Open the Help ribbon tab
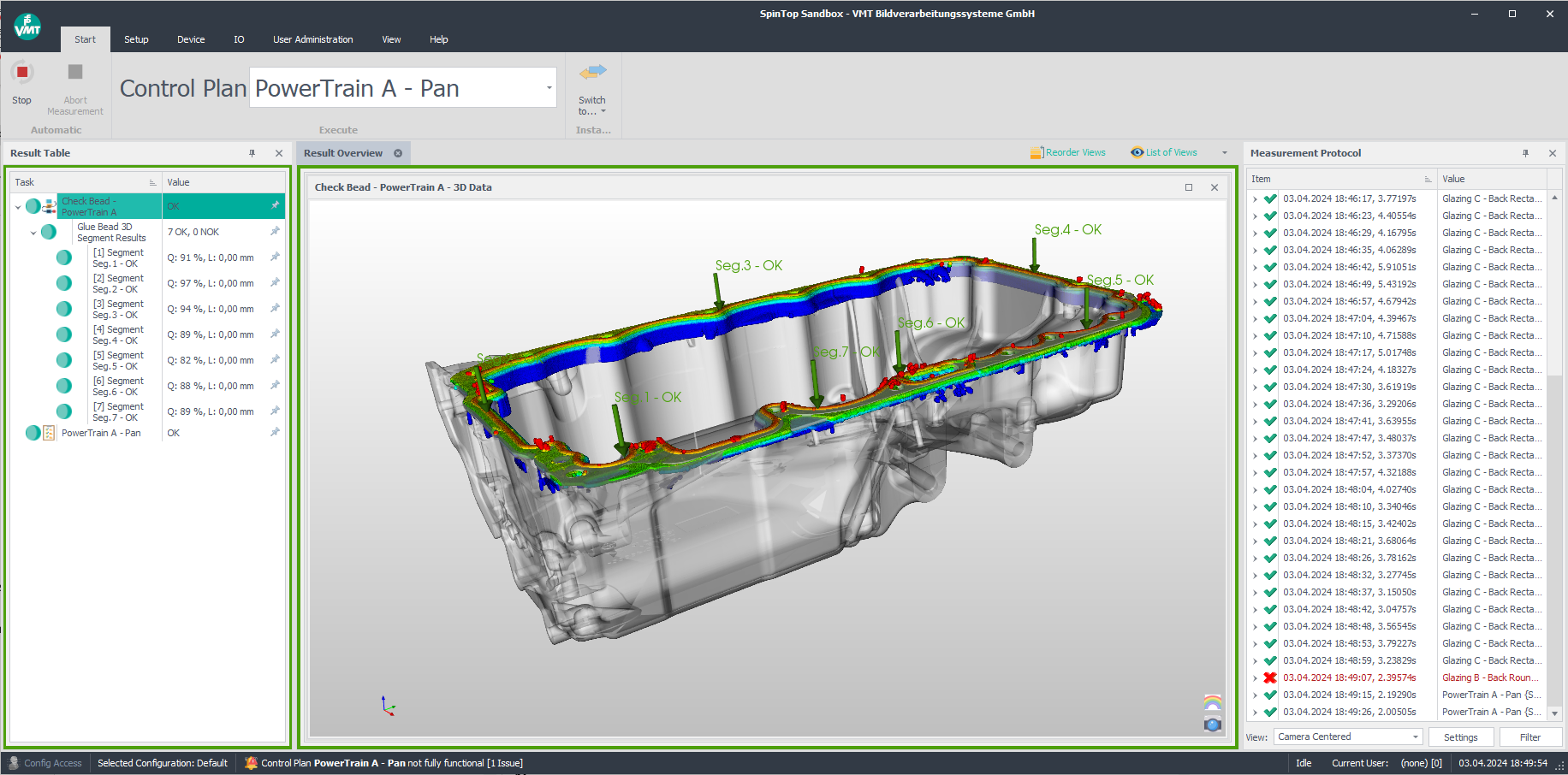Image resolution: width=1568 pixels, height=775 pixels. (438, 39)
